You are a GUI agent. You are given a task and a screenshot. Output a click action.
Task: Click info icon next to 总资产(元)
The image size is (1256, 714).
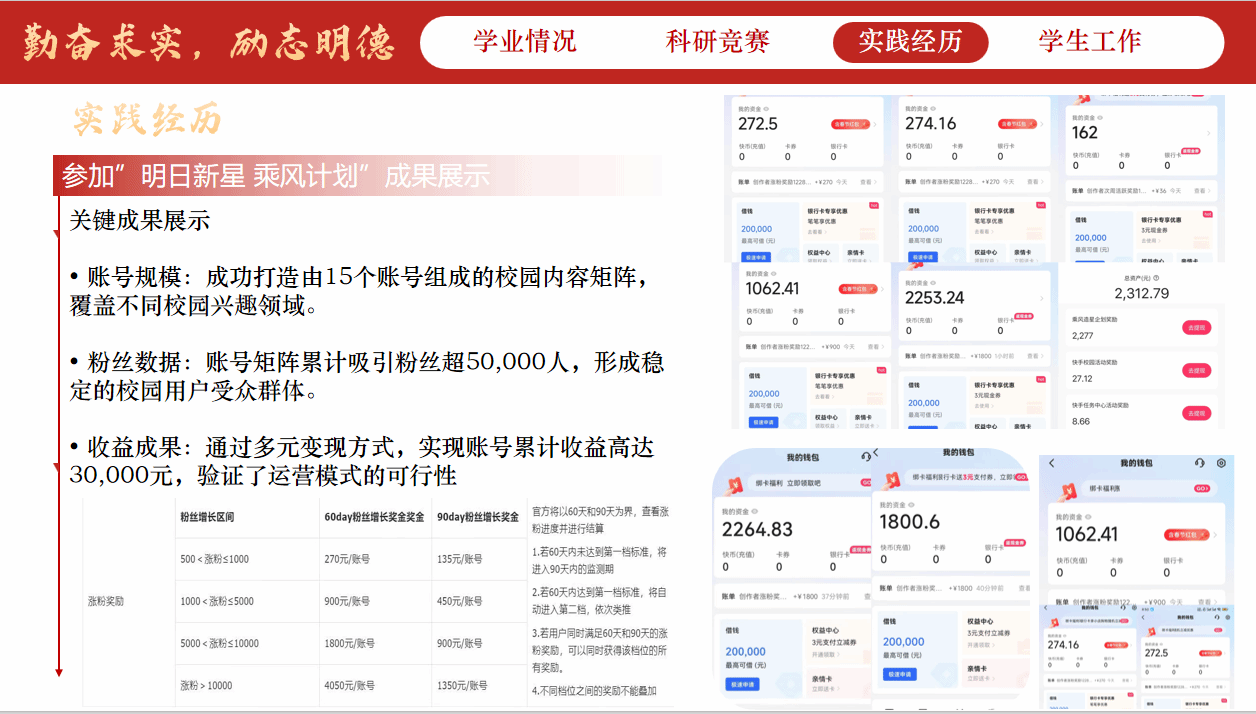pos(1156,278)
